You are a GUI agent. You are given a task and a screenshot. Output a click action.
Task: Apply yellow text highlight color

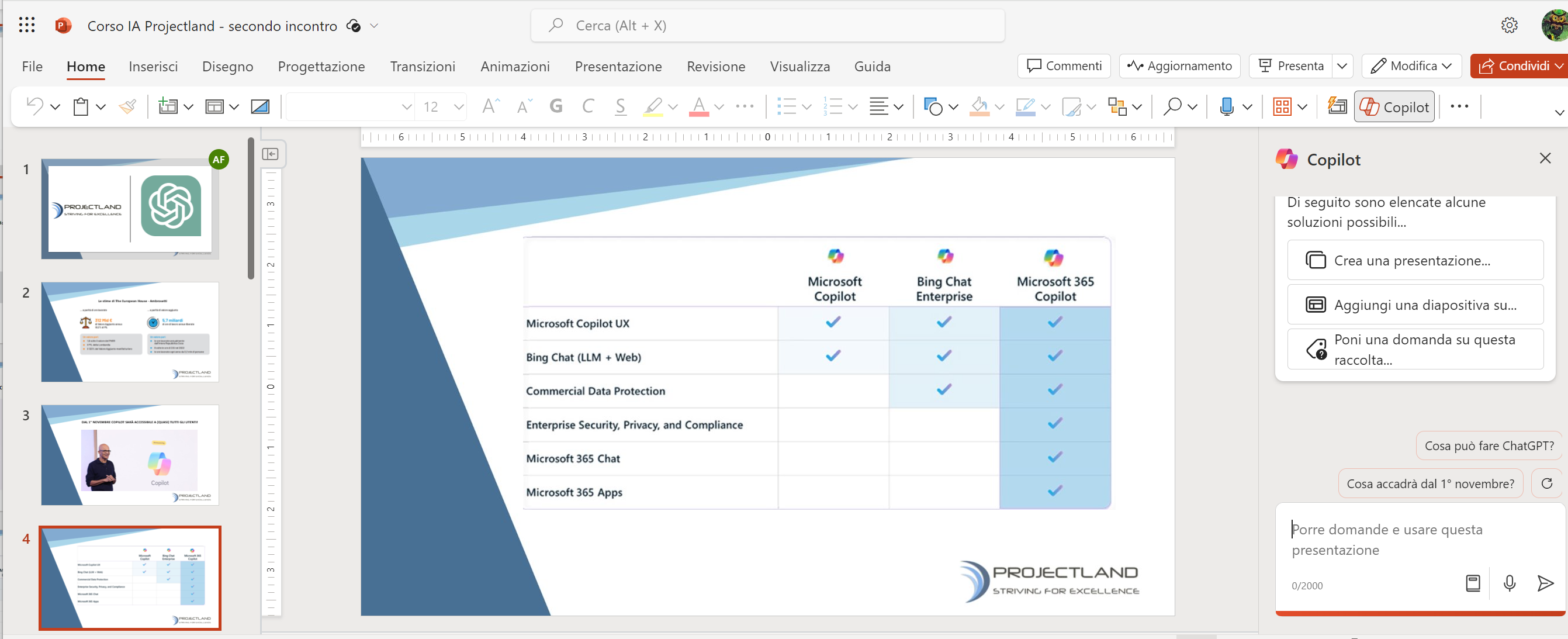(653, 106)
